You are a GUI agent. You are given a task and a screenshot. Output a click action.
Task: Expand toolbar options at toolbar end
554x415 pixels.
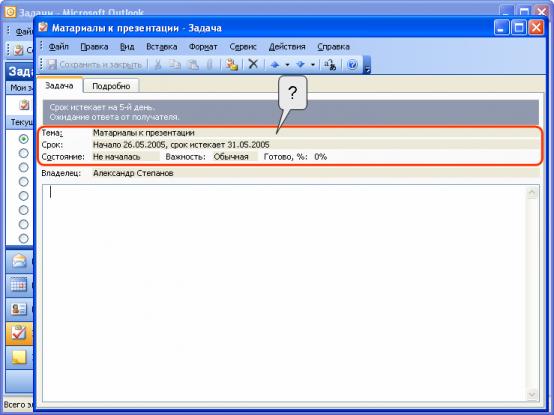tap(367, 65)
